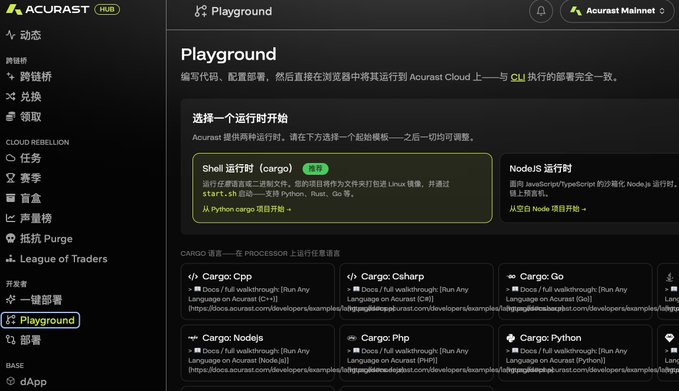The width and height of the screenshot is (679, 391).
Task: Click the activity pulse icon beside 动态
Action: (x=11, y=35)
